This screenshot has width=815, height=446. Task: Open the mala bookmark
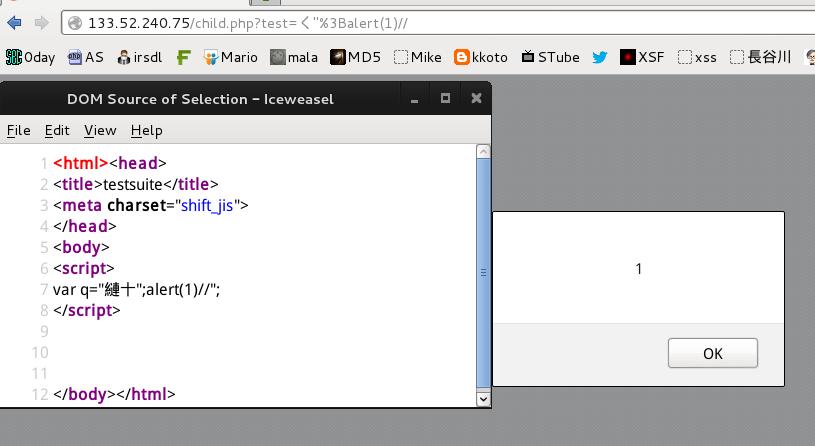click(294, 57)
